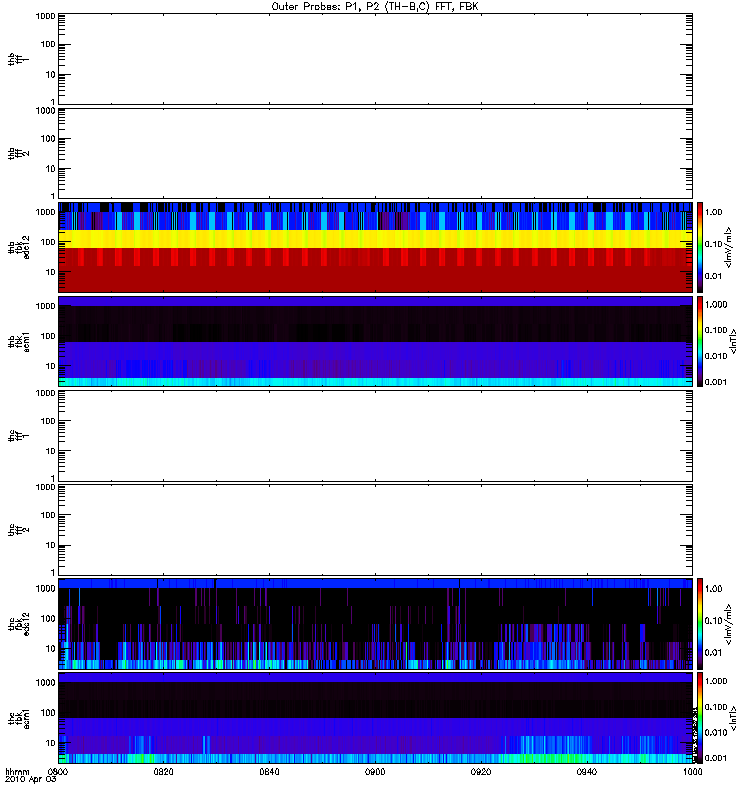
Task: Click the thc fbk edc12 spectrogram panel
Action: 376,623
